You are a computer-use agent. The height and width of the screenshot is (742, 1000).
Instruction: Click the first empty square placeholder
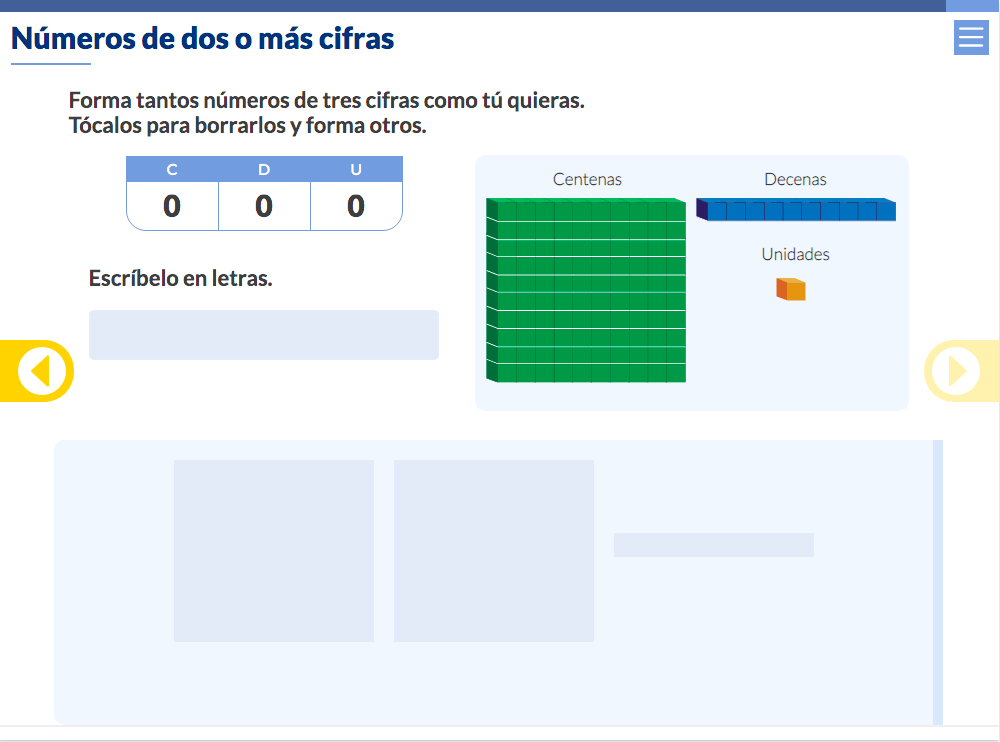pyautogui.click(x=274, y=550)
